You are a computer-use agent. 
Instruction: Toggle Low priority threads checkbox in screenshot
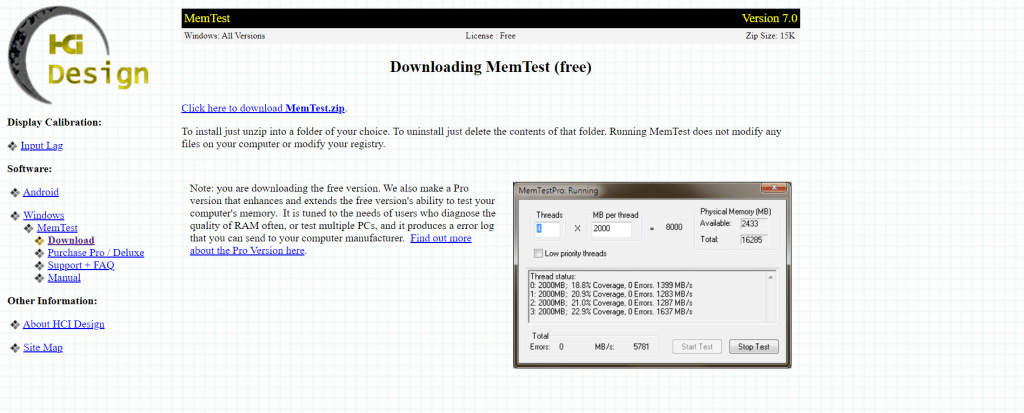point(538,254)
